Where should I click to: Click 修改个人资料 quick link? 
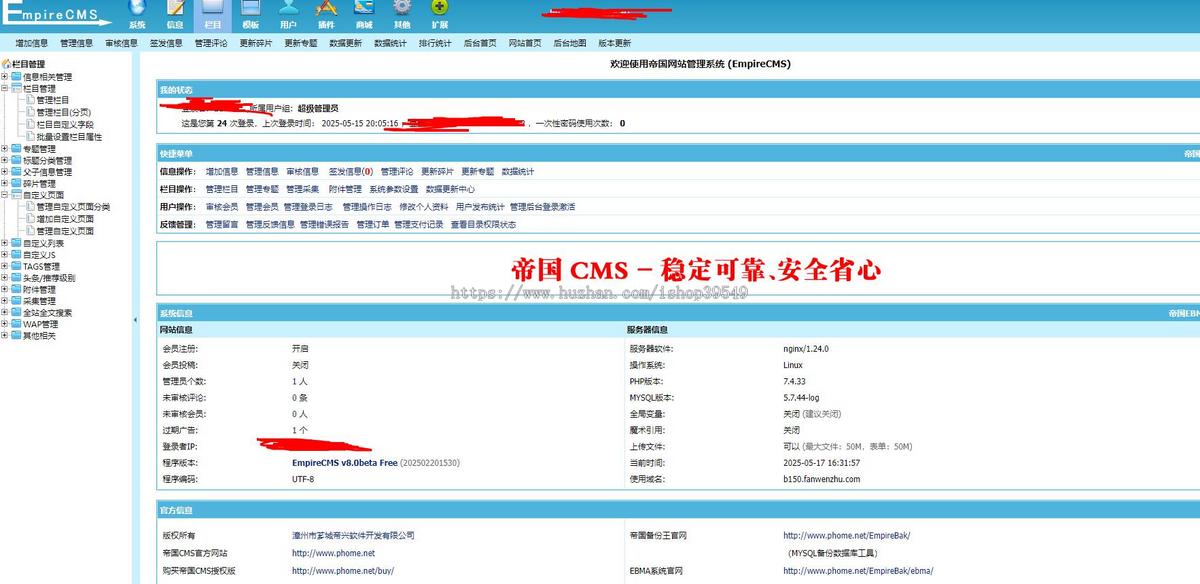[424, 207]
